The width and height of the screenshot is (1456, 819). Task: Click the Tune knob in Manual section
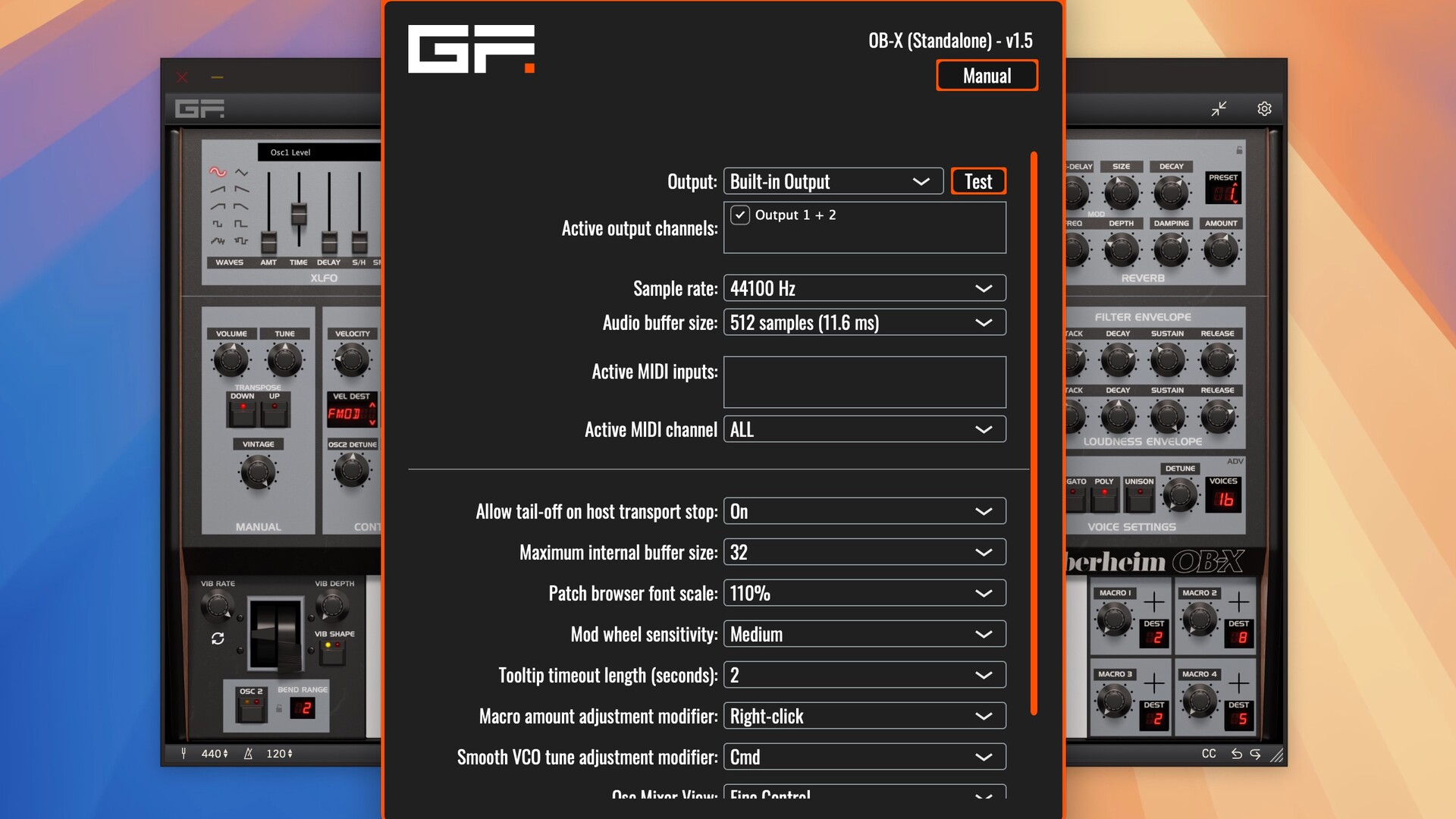(285, 360)
